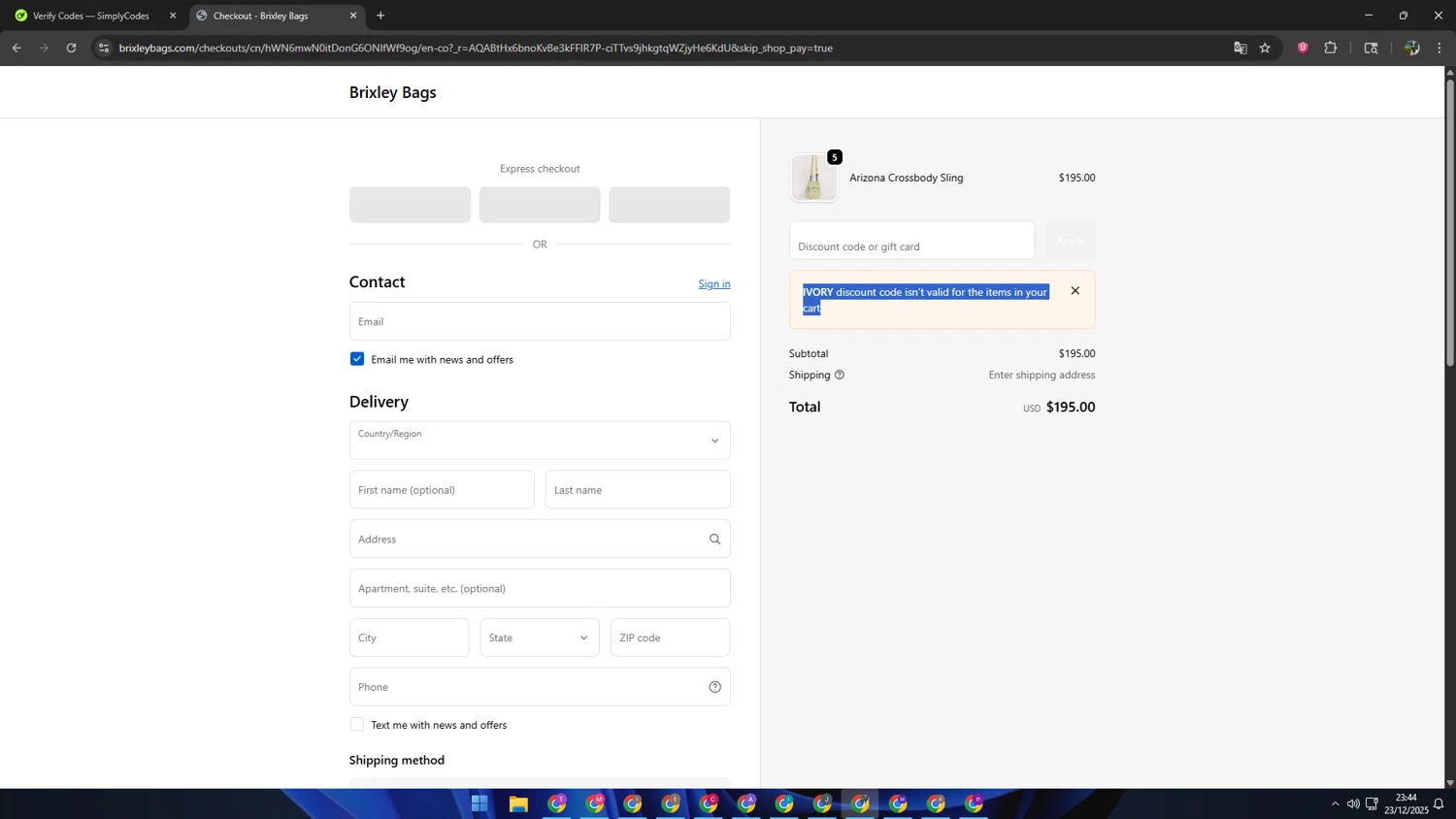Open the tab search sidebar icon
Image resolution: width=1456 pixels, height=819 pixels.
click(1371, 48)
